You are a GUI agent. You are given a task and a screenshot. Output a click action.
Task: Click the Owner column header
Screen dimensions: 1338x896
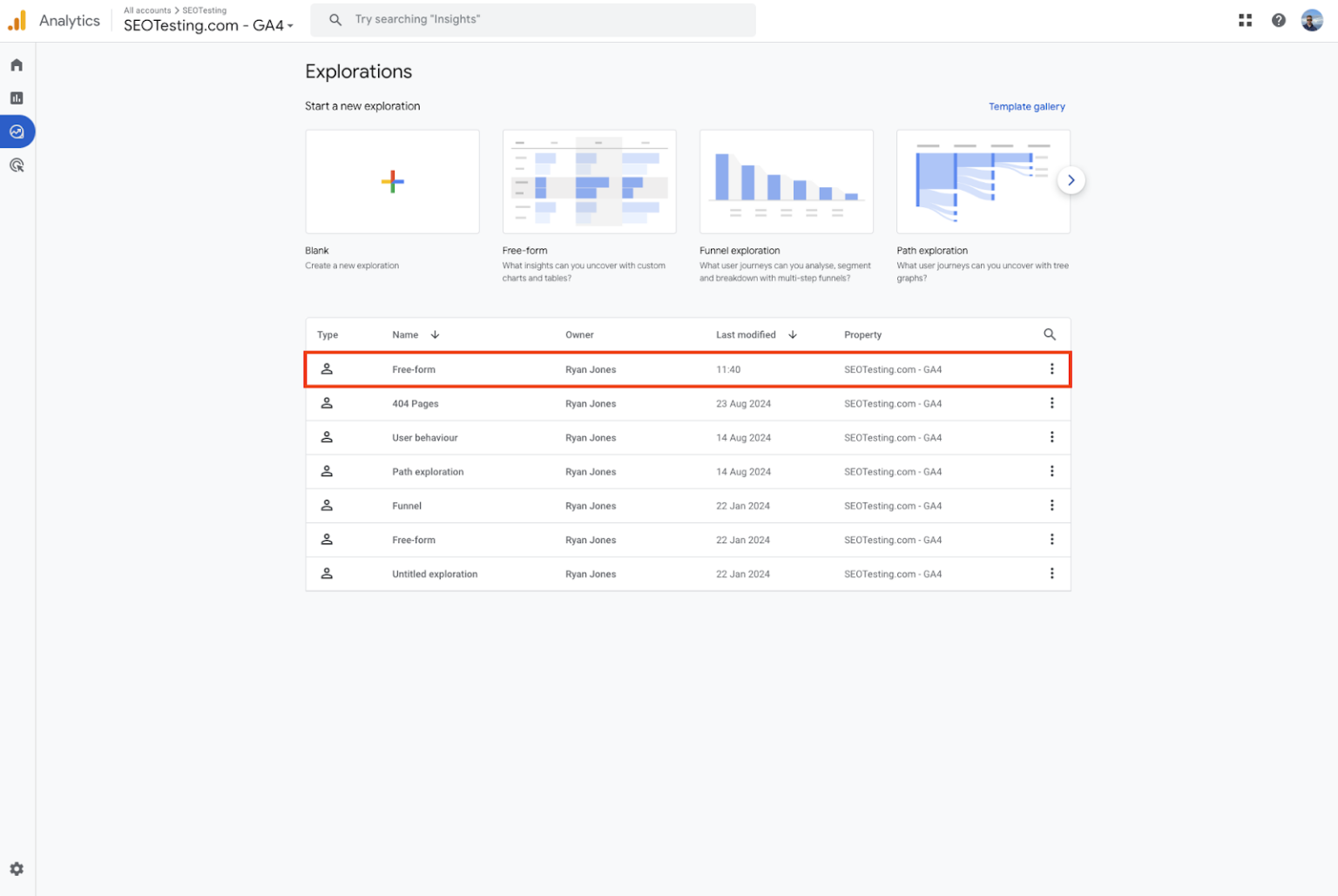point(579,334)
